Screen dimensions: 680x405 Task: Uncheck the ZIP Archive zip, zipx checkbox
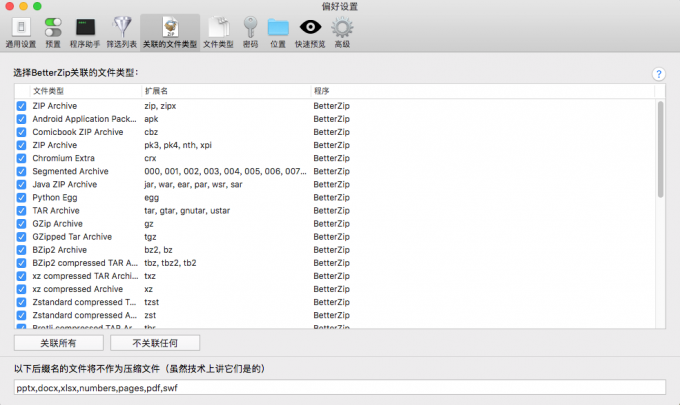point(21,106)
